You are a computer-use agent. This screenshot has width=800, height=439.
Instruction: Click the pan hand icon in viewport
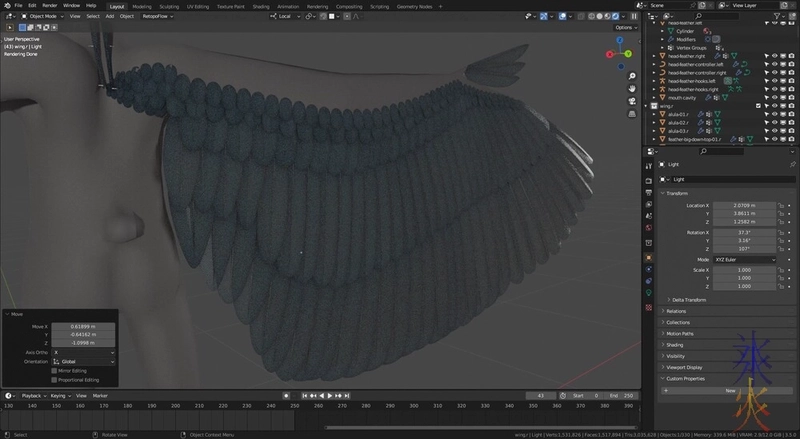point(631,88)
